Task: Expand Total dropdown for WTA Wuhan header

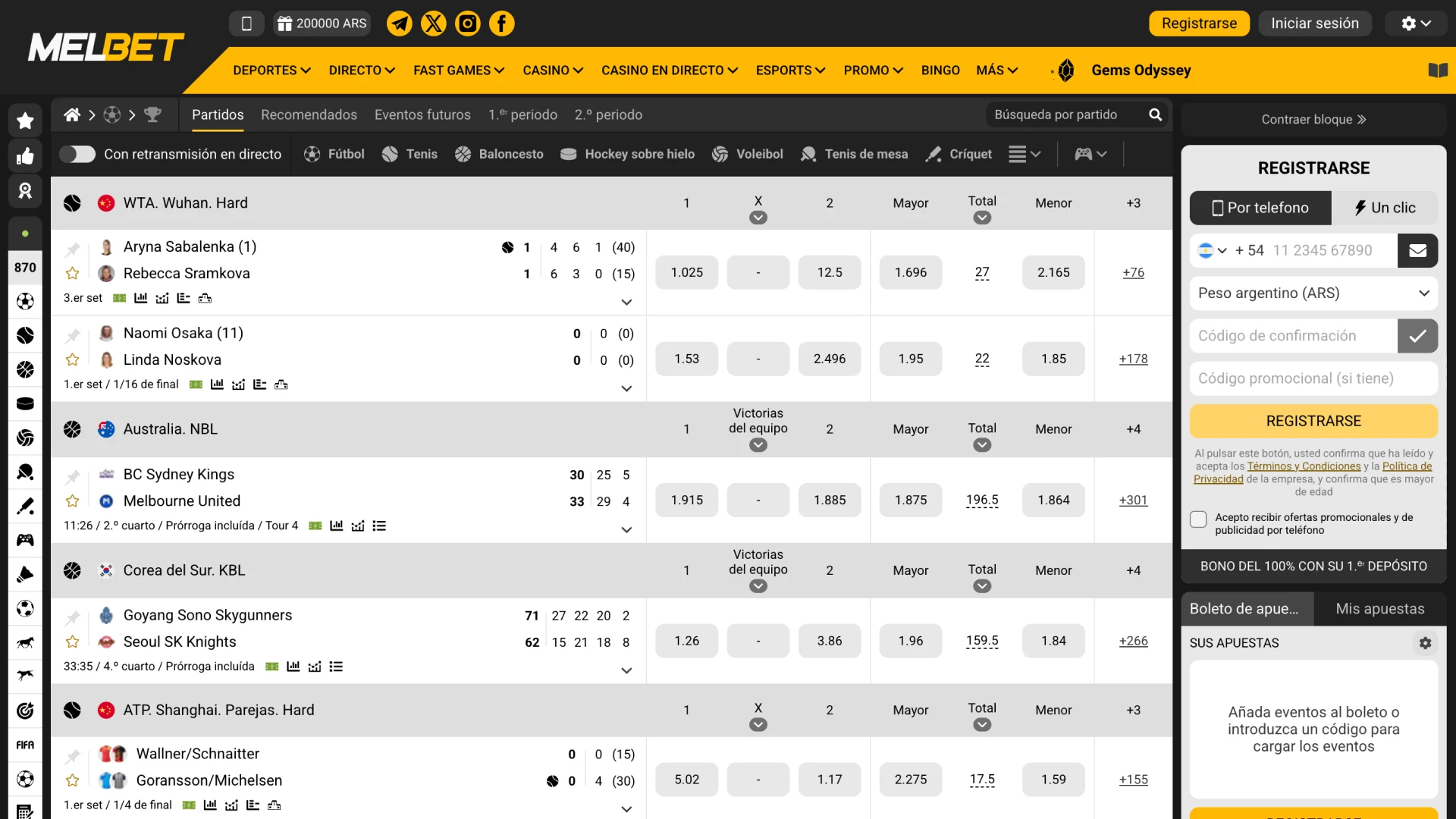Action: 981,217
